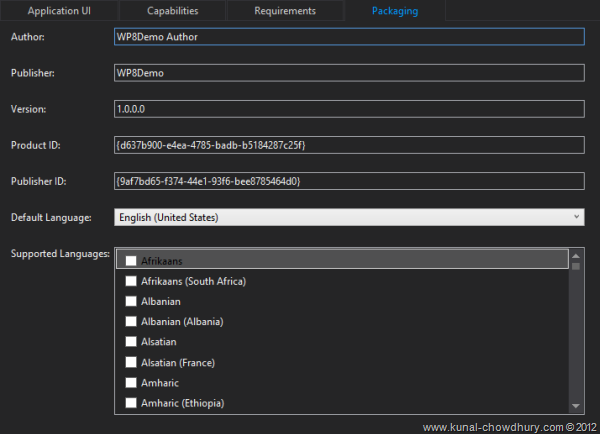This screenshot has height=434, width=600.
Task: Click the Publisher ID field
Action: coord(349,181)
